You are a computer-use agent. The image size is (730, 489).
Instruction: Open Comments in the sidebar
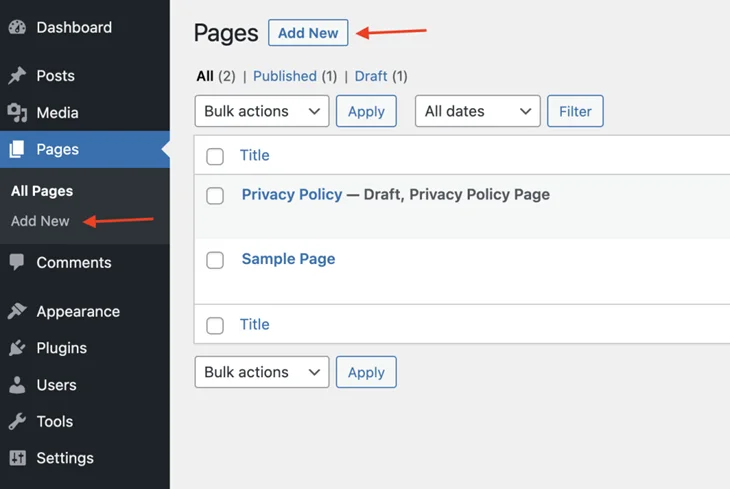85,262
